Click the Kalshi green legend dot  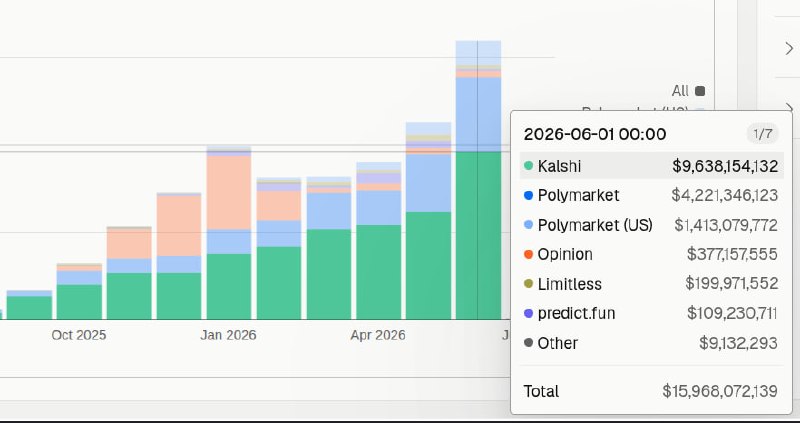[529, 166]
